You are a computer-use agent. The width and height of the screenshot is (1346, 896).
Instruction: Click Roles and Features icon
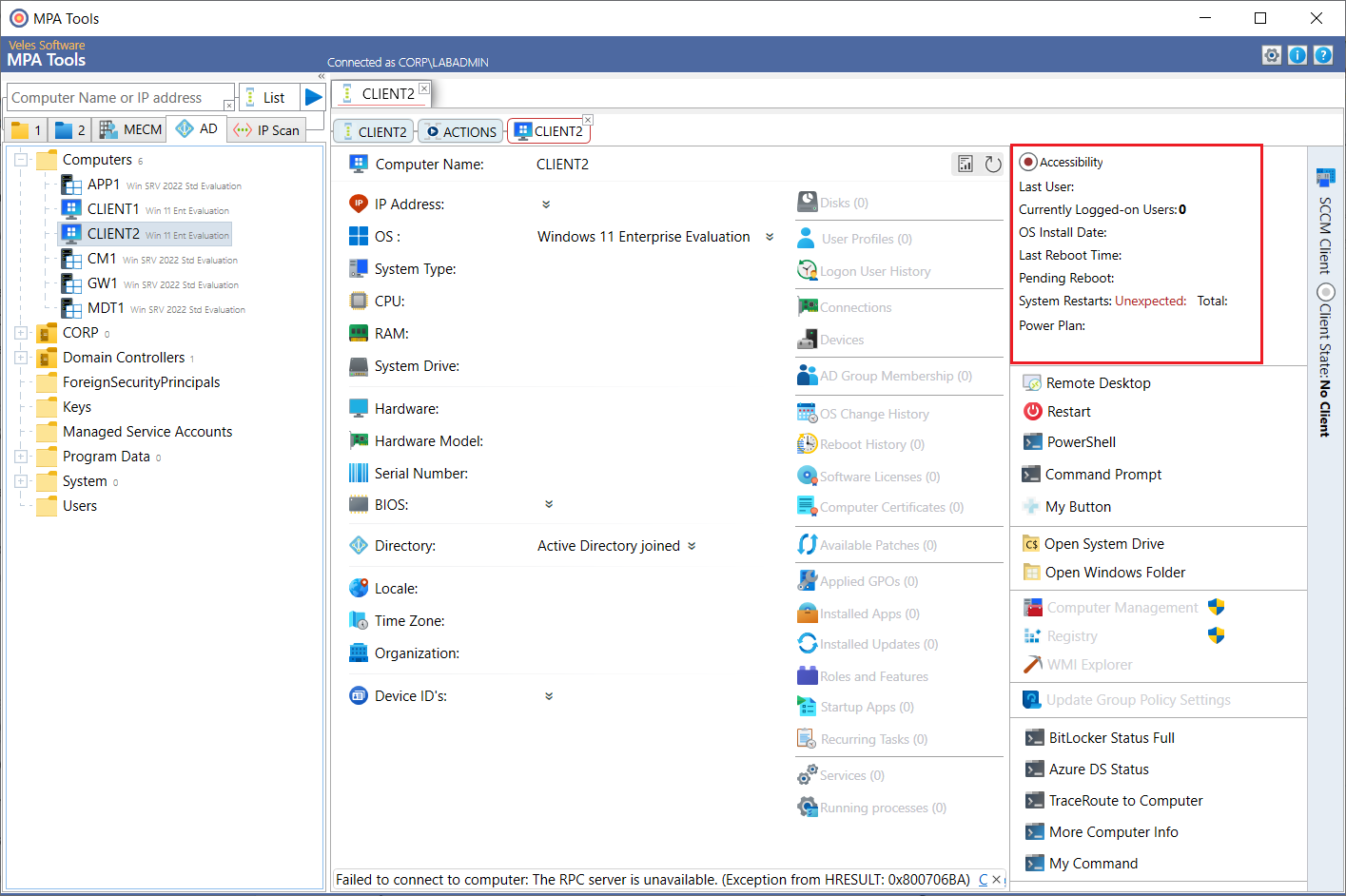(x=807, y=675)
